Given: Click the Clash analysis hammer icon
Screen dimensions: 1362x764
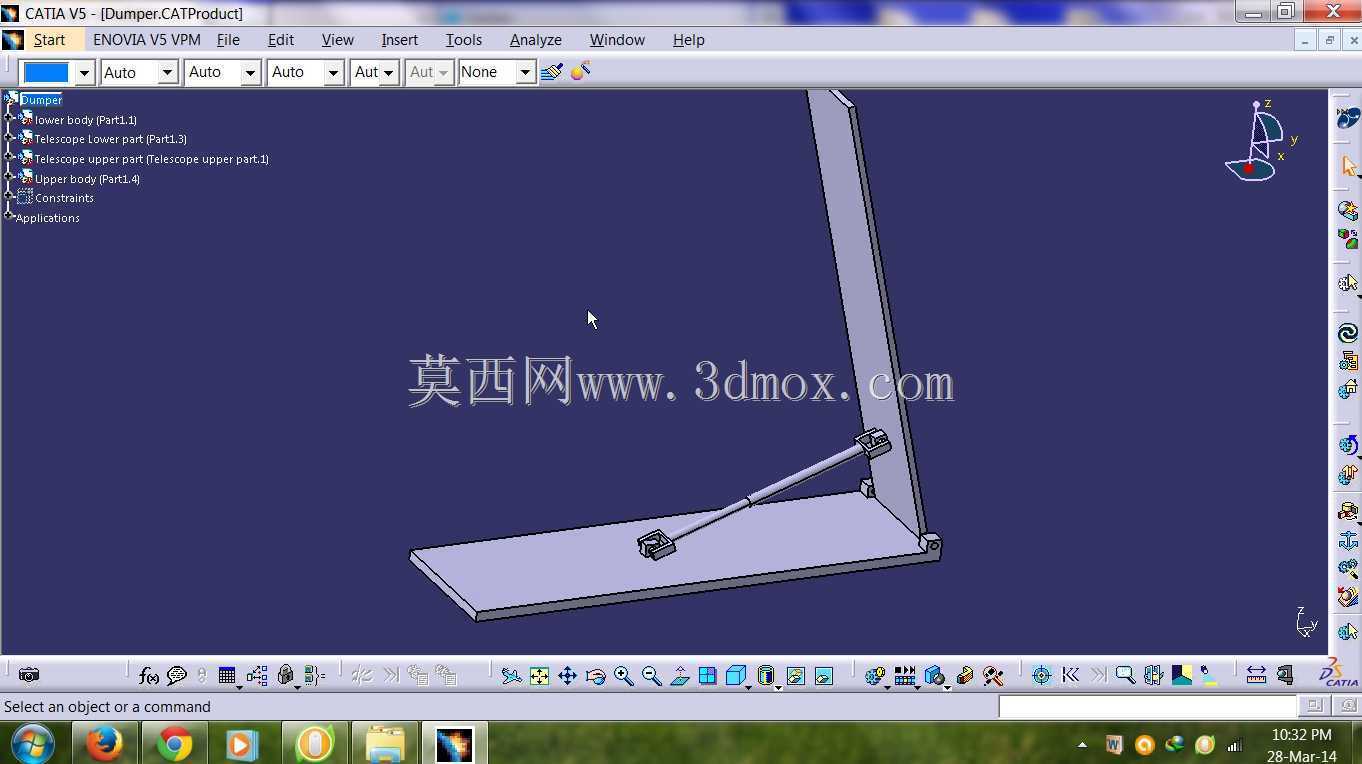Looking at the screenshot, I should [993, 676].
